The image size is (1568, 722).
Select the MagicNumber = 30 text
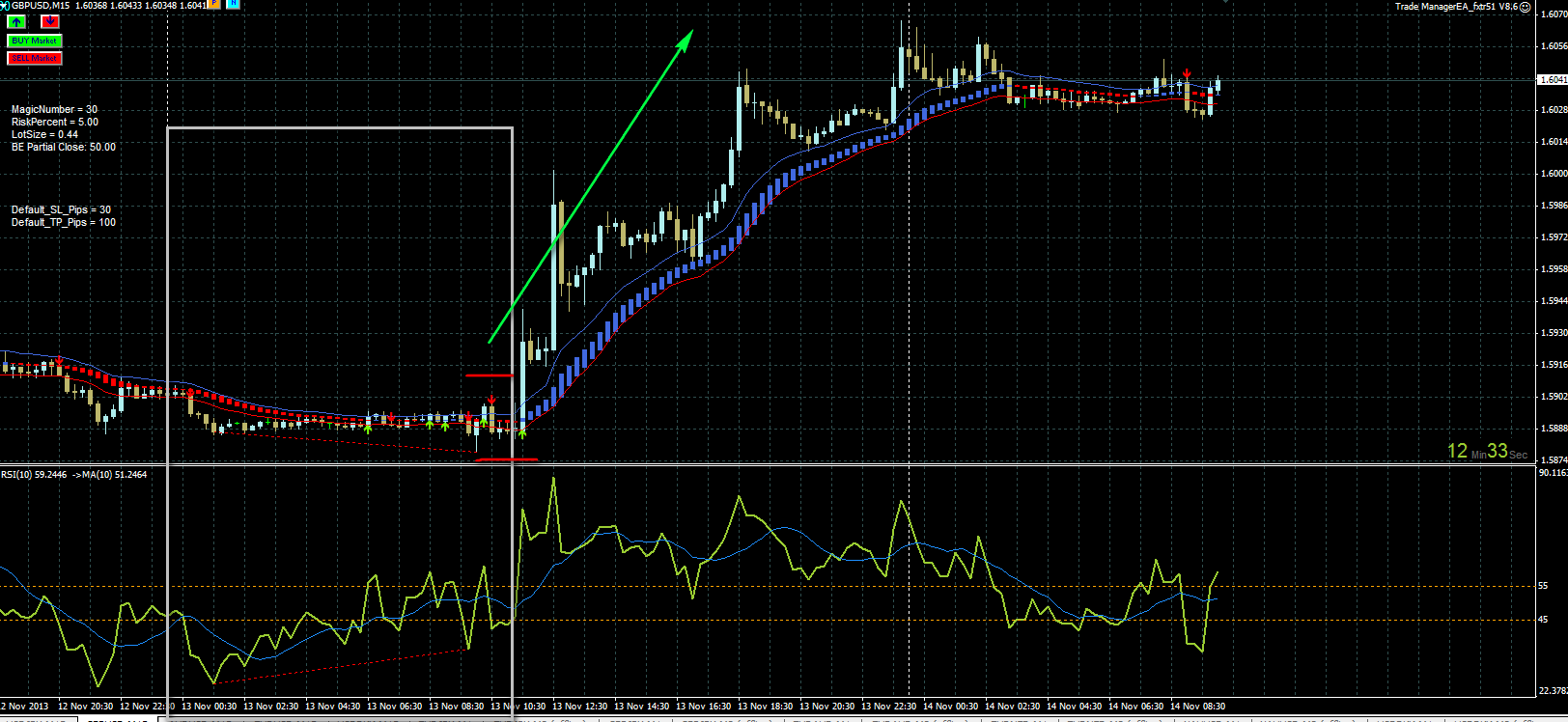point(54,110)
